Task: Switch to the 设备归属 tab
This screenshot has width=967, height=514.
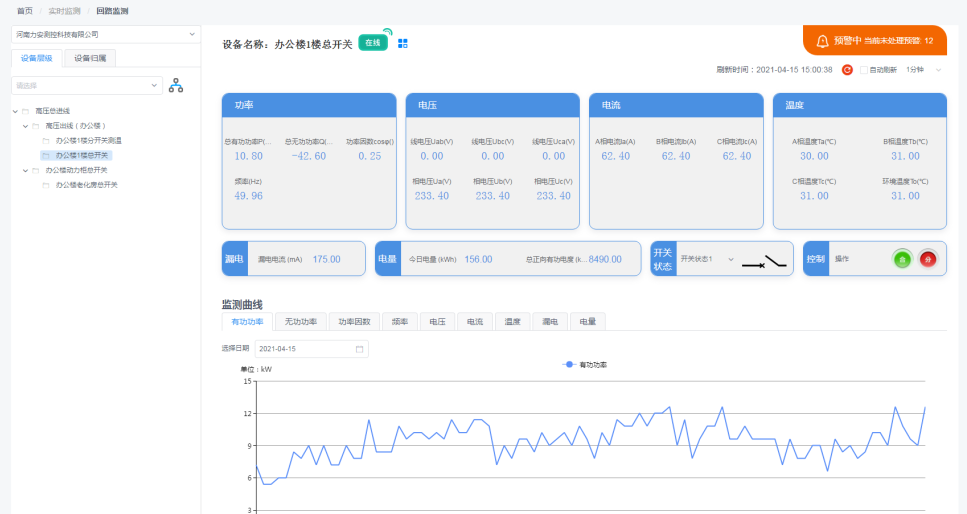Action: 90,58
